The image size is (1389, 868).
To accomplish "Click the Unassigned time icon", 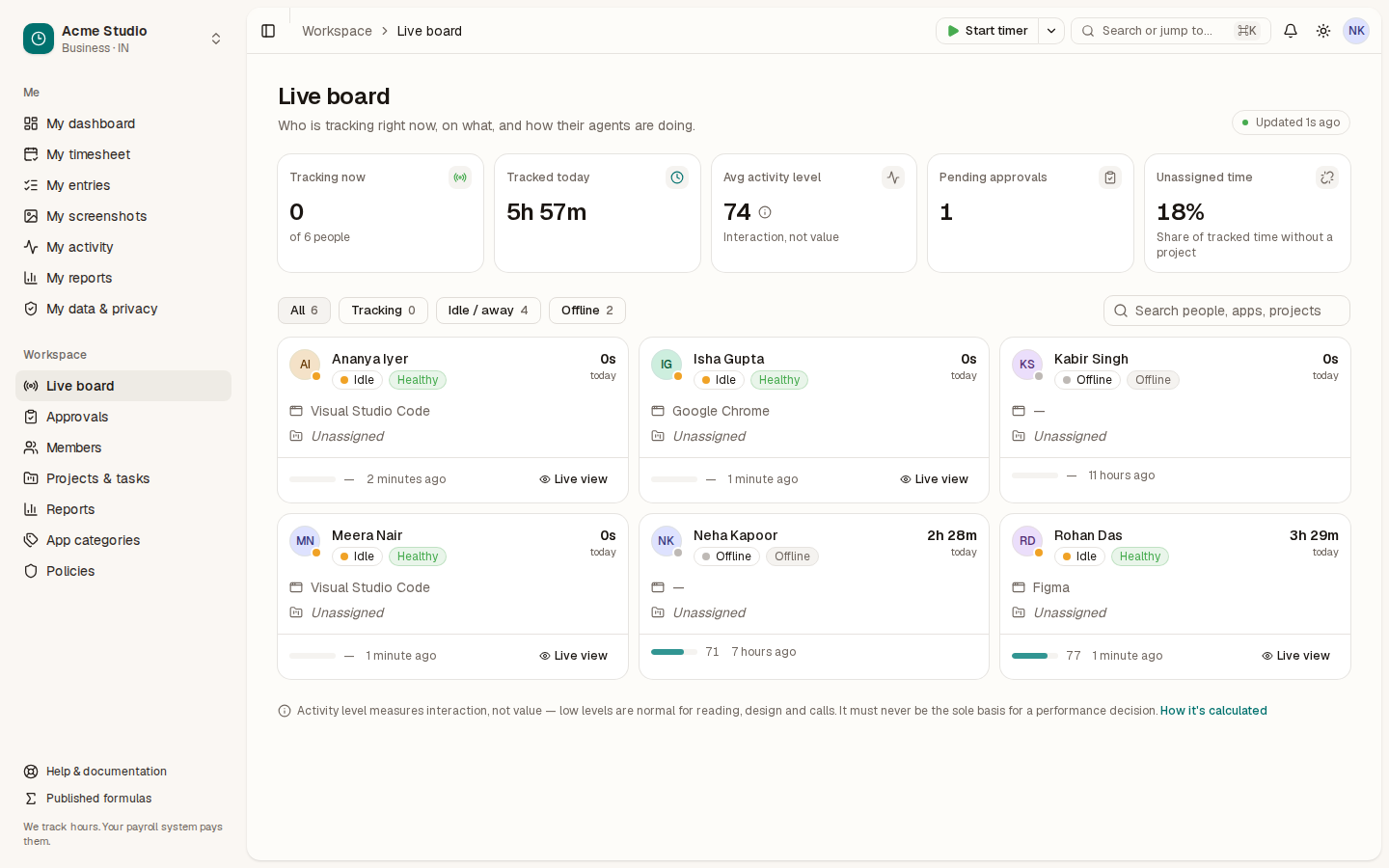I will pos(1327,177).
